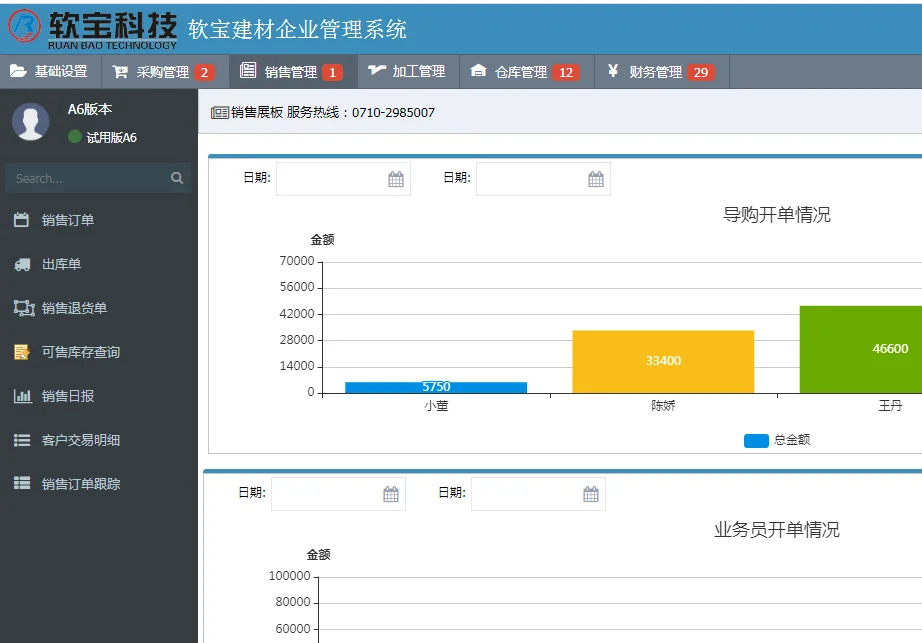Image resolution: width=922 pixels, height=643 pixels.
Task: Click the 财务管理 badge 29
Action: click(700, 72)
